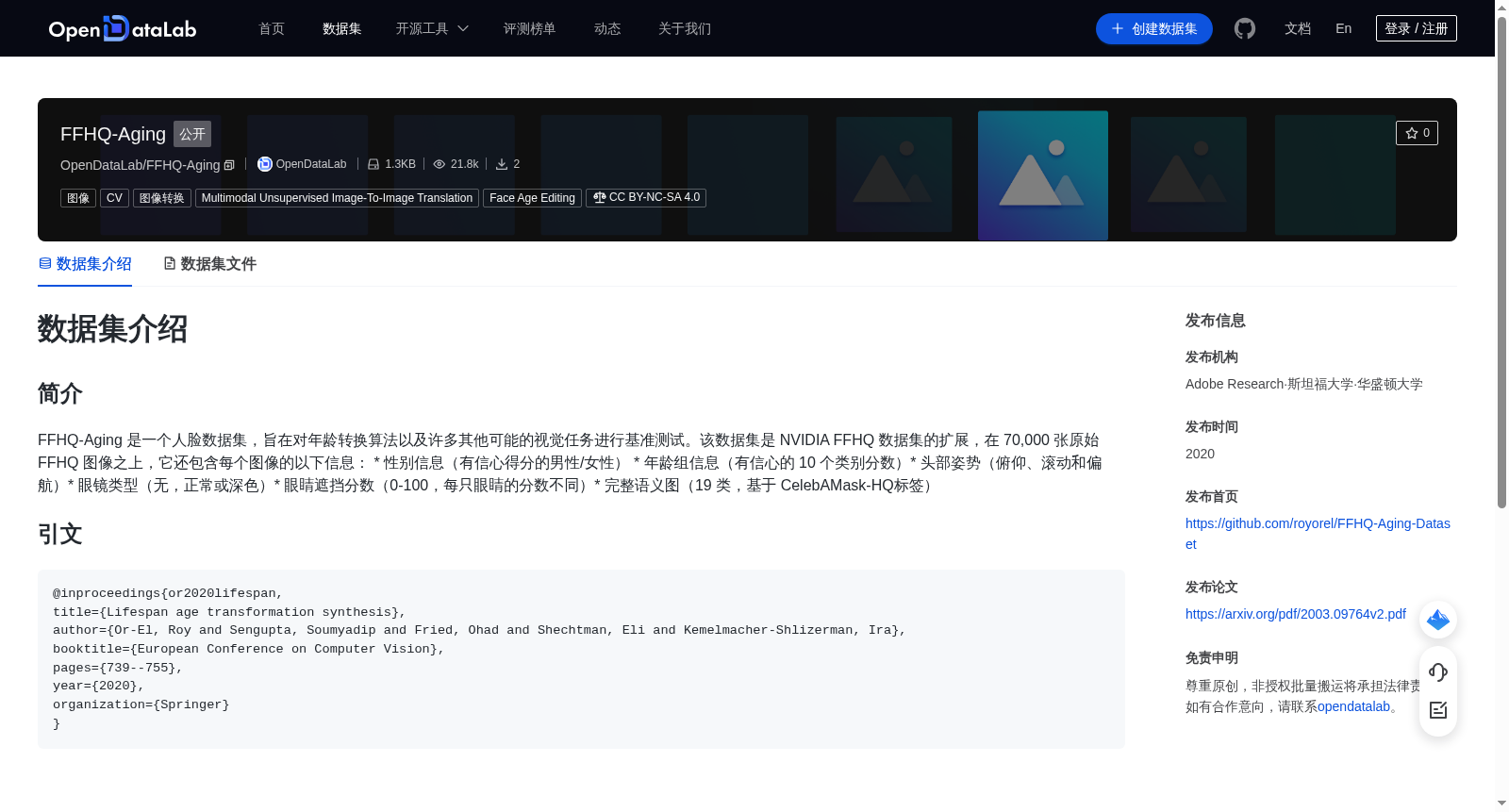1509x812 pixels.
Task: Click the OpenDataLab publisher avatar icon
Action: (265, 164)
